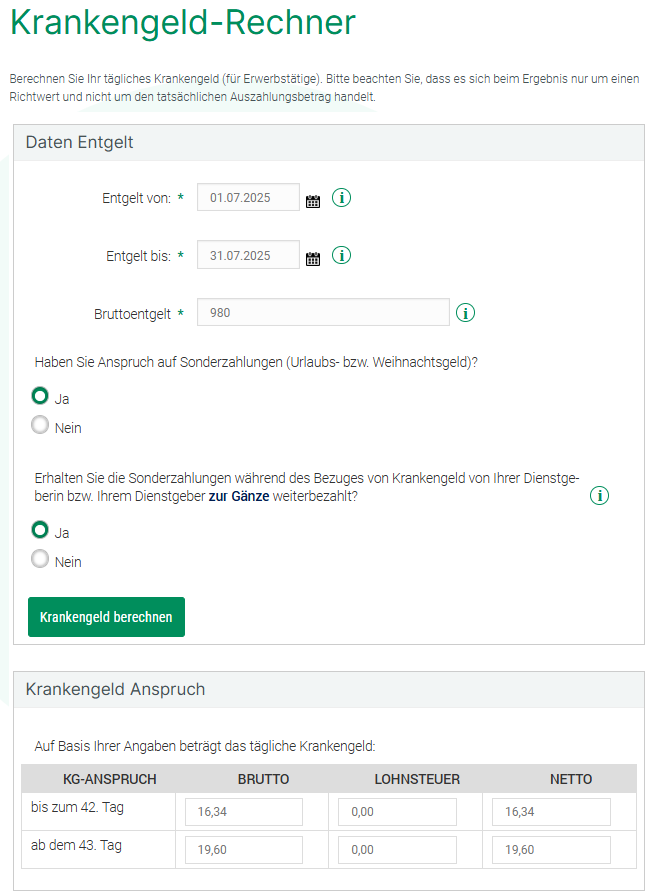The width and height of the screenshot is (651, 895).
Task: Click Netto value for bis zum 42. Tag
Action: [551, 812]
